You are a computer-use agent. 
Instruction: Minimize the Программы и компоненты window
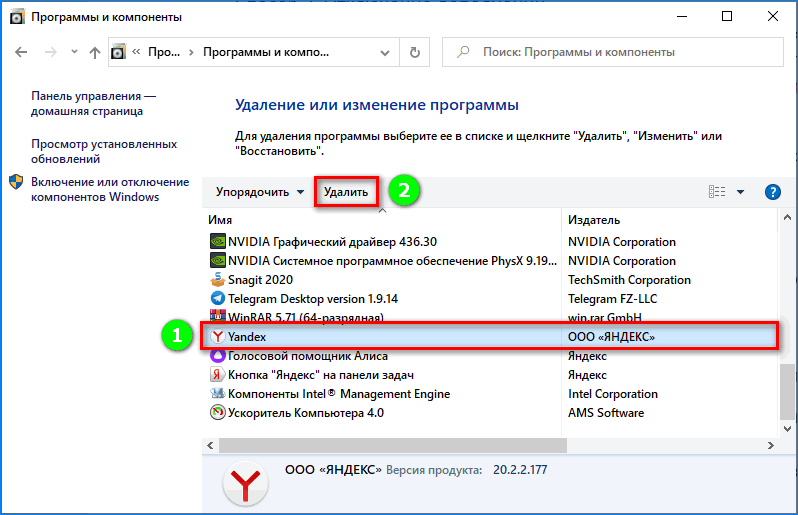(x=682, y=16)
